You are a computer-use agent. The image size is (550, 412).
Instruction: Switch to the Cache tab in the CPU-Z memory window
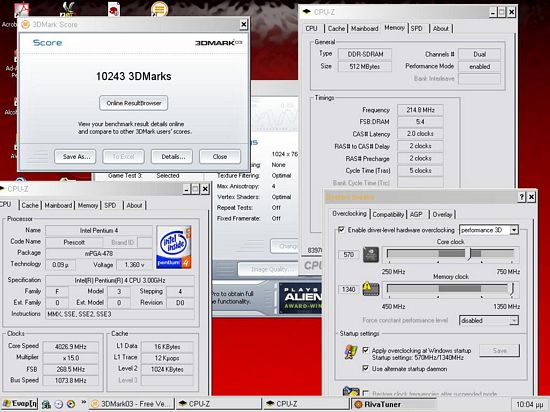[336, 28]
